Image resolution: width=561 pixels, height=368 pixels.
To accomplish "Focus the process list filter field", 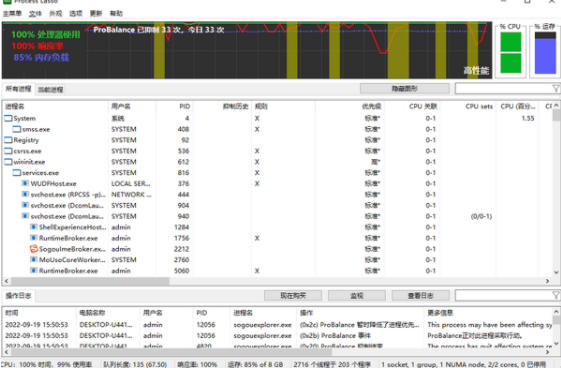I will [x=503, y=89].
